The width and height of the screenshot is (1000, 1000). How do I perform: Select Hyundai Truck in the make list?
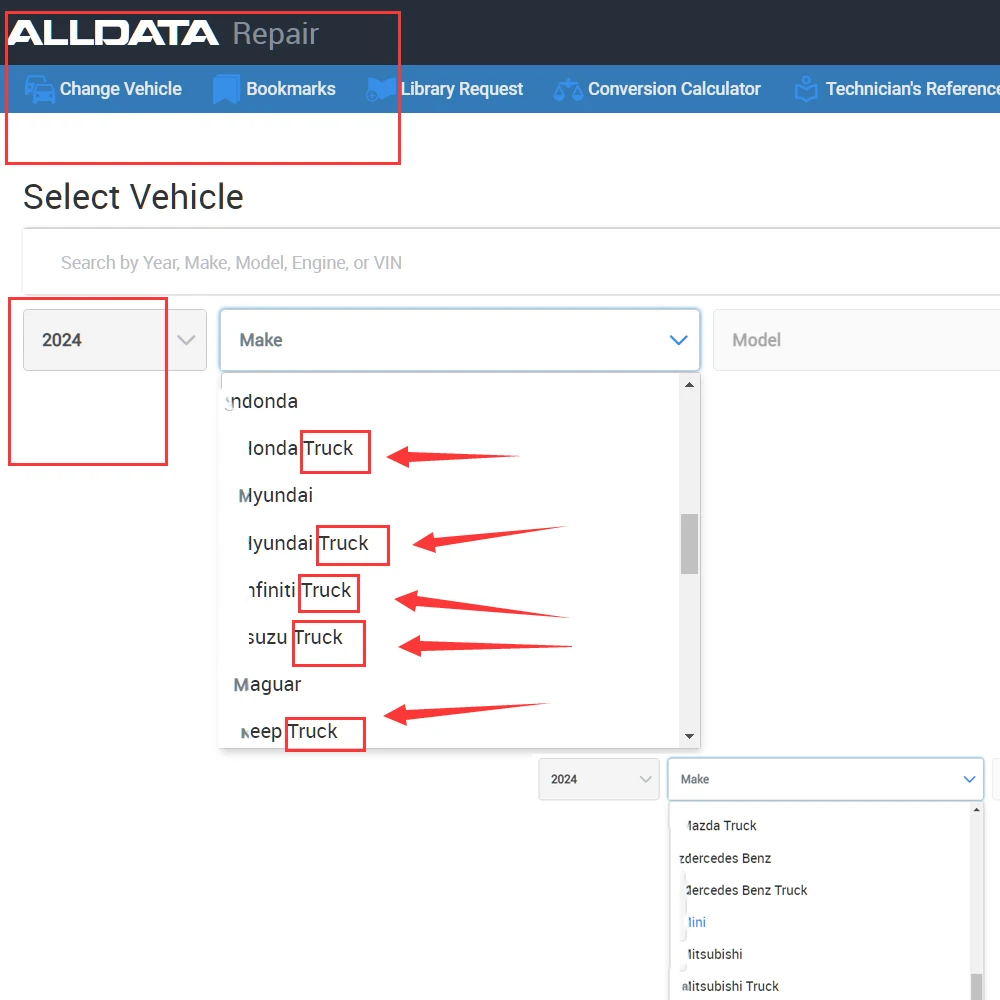click(x=307, y=543)
